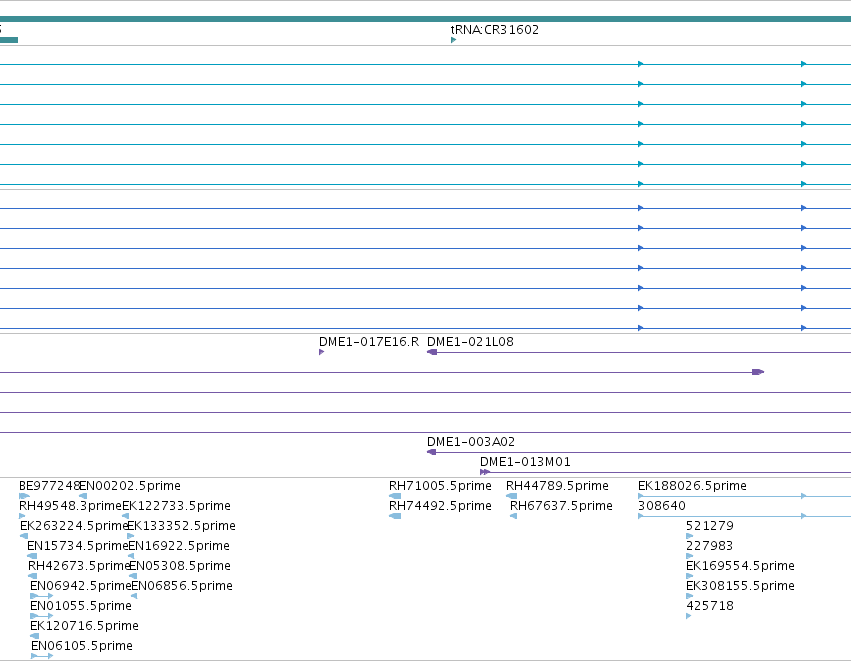851x661 pixels.
Task: Click the EN06942.5prime label
Action: [x=81, y=586]
